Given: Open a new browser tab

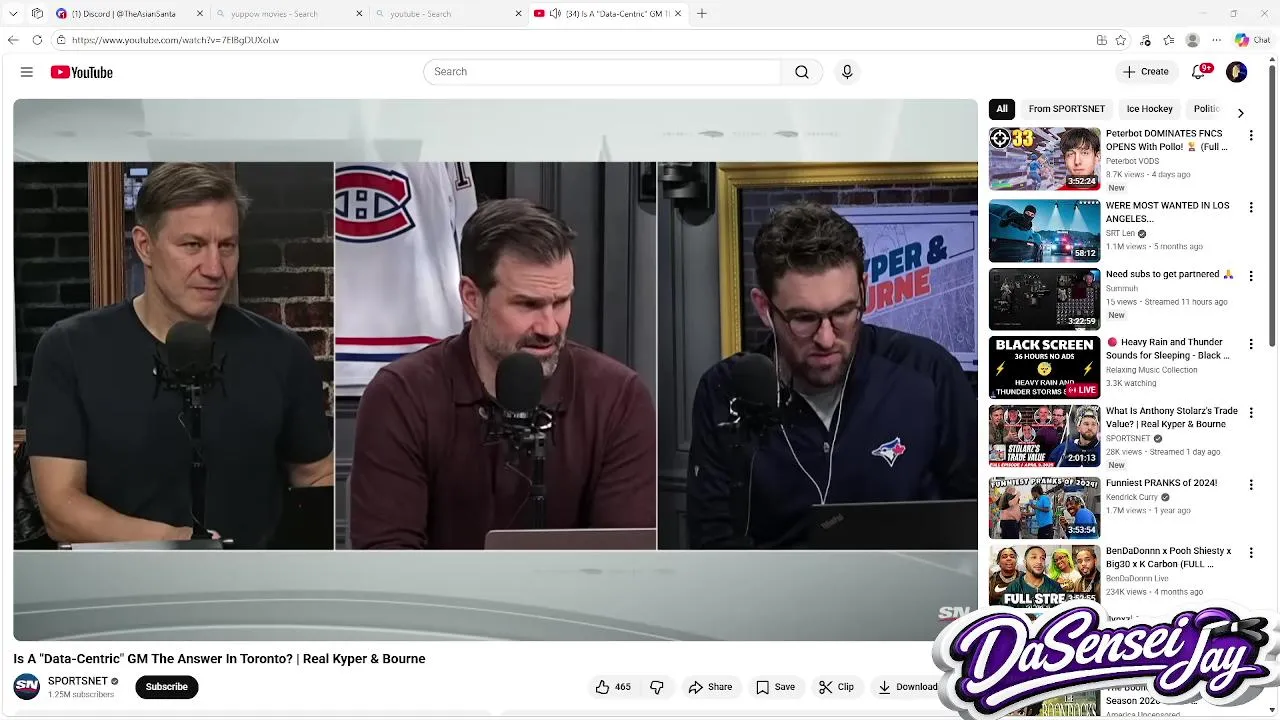Looking at the screenshot, I should pyautogui.click(x=702, y=13).
